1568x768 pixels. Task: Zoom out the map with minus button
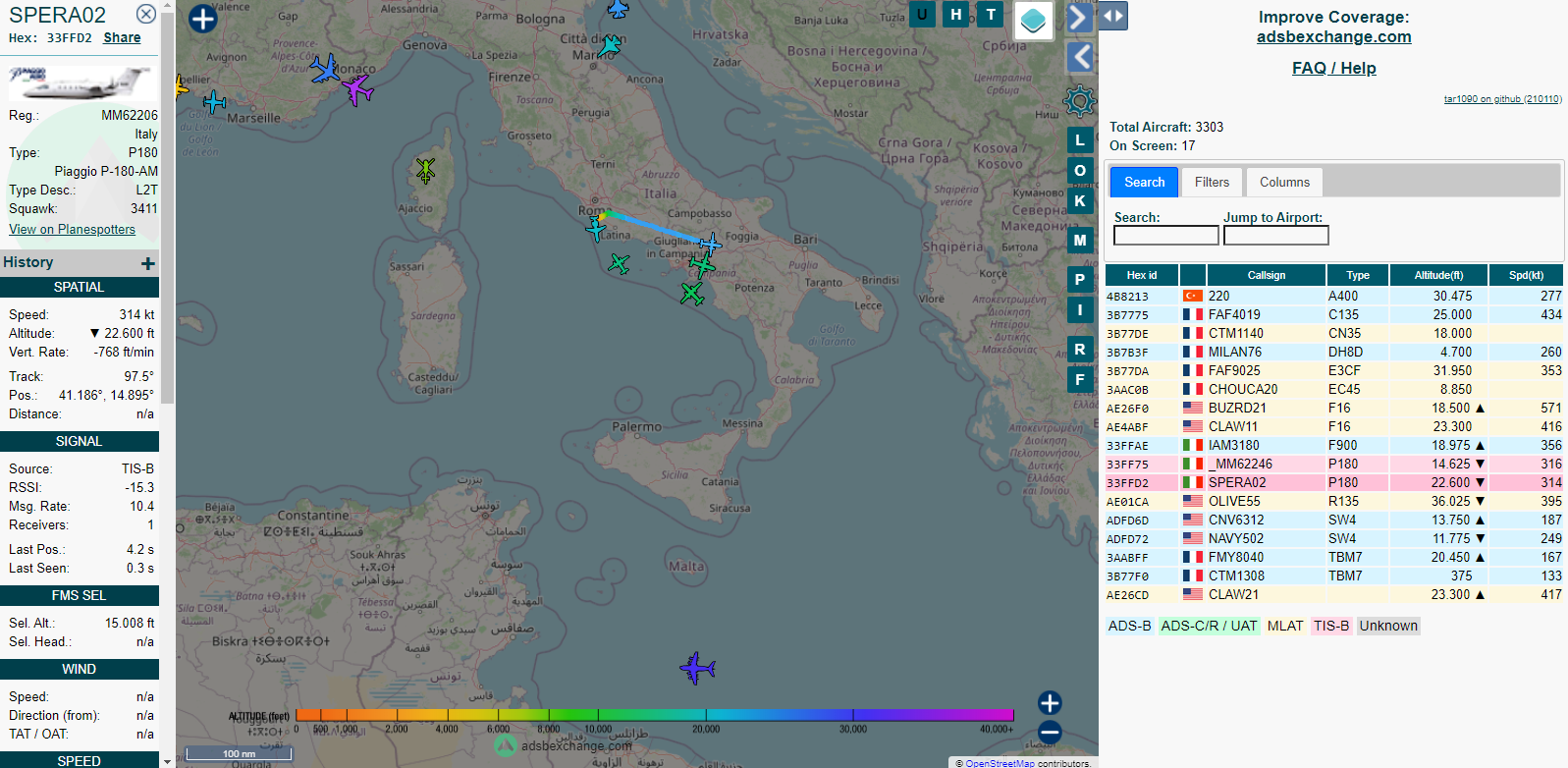pos(1050,732)
